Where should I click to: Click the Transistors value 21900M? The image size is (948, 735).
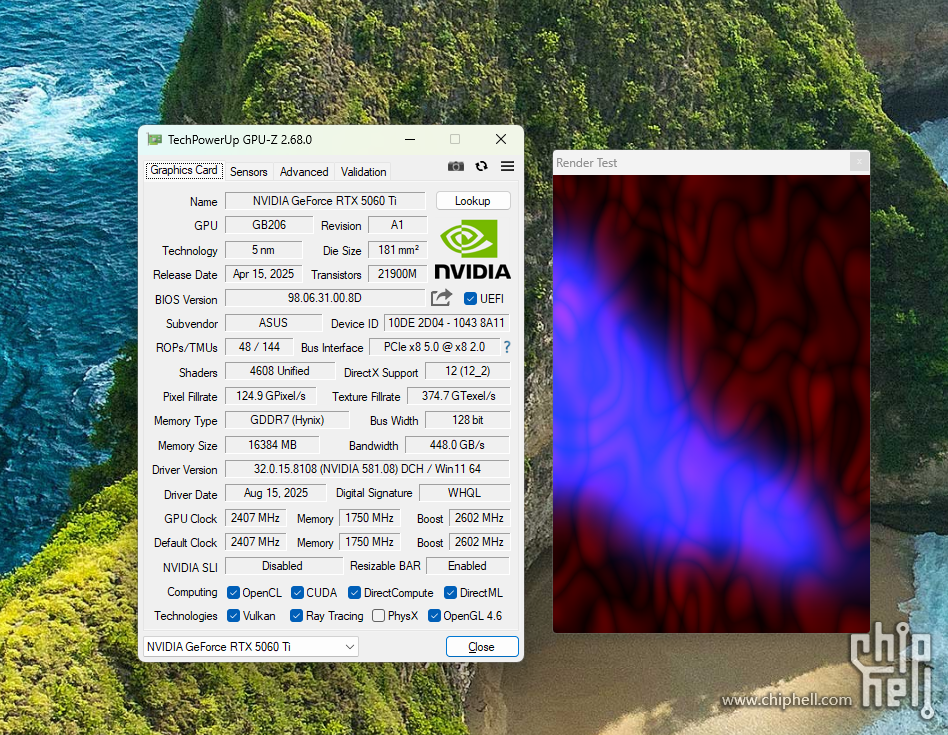pyautogui.click(x=397, y=274)
